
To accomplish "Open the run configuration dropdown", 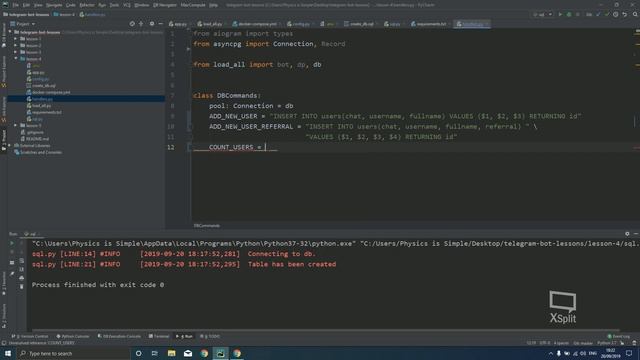I will pyautogui.click(x=542, y=14).
